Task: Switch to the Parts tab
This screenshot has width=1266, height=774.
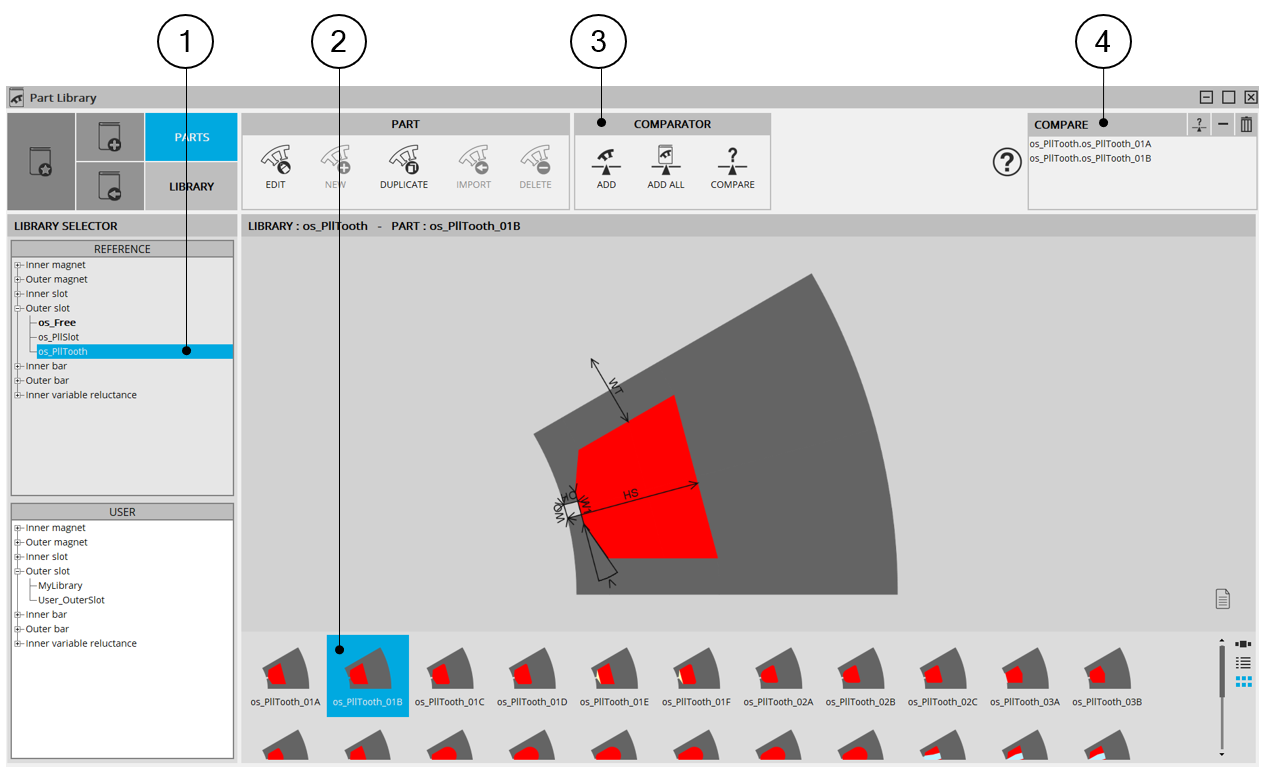Action: pos(191,137)
